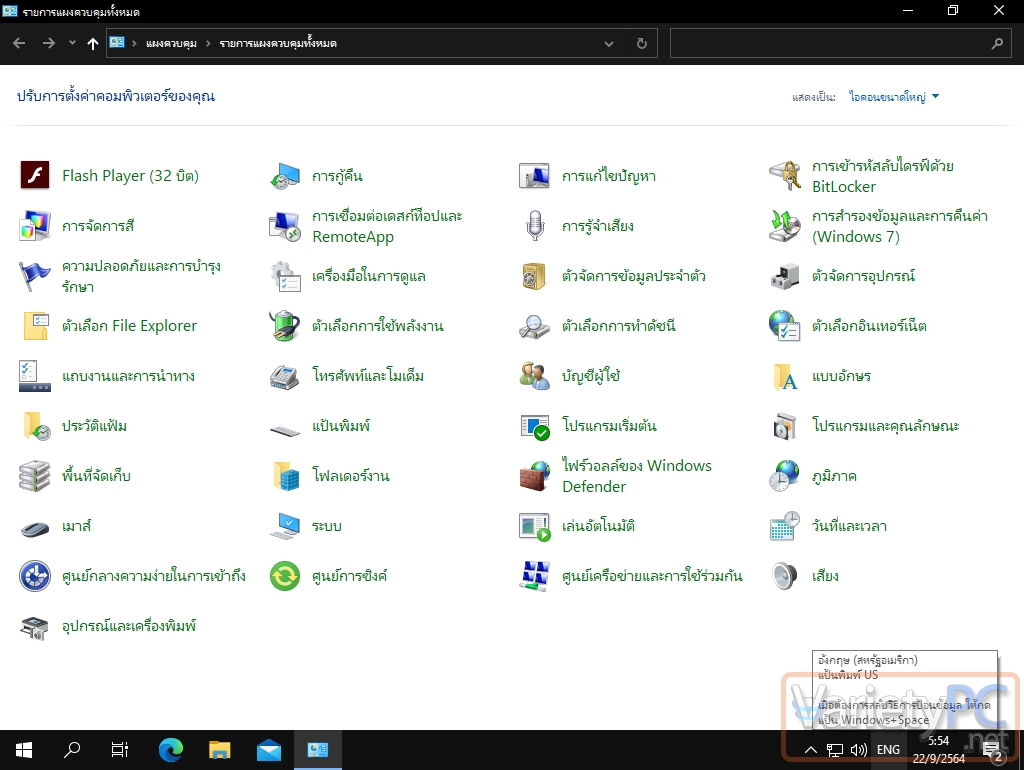1024x770 pixels.
Task: Open the วันที่และเวลา (Date and Time) icon
Action: tap(785, 526)
